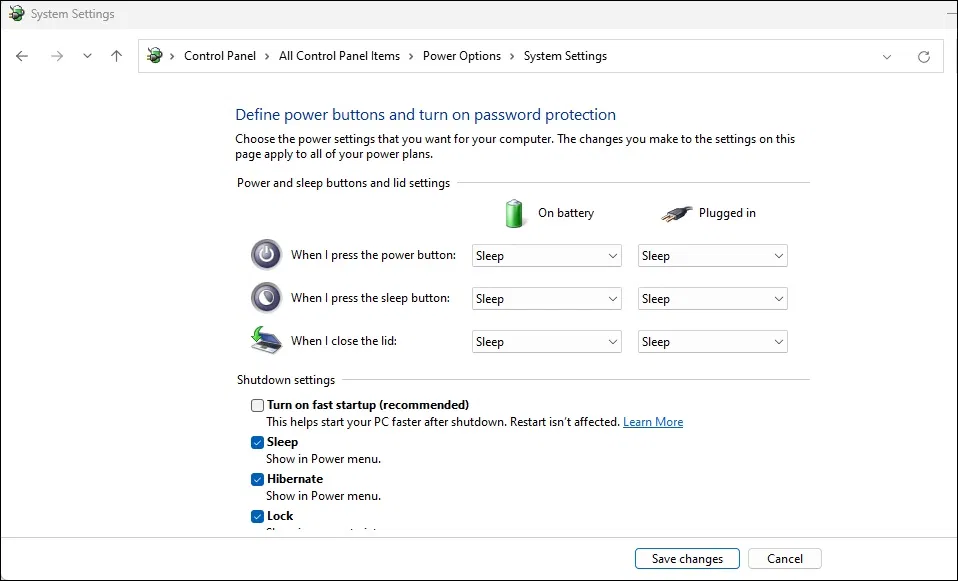Click the green battery icon
This screenshot has width=958, height=581.
click(513, 213)
